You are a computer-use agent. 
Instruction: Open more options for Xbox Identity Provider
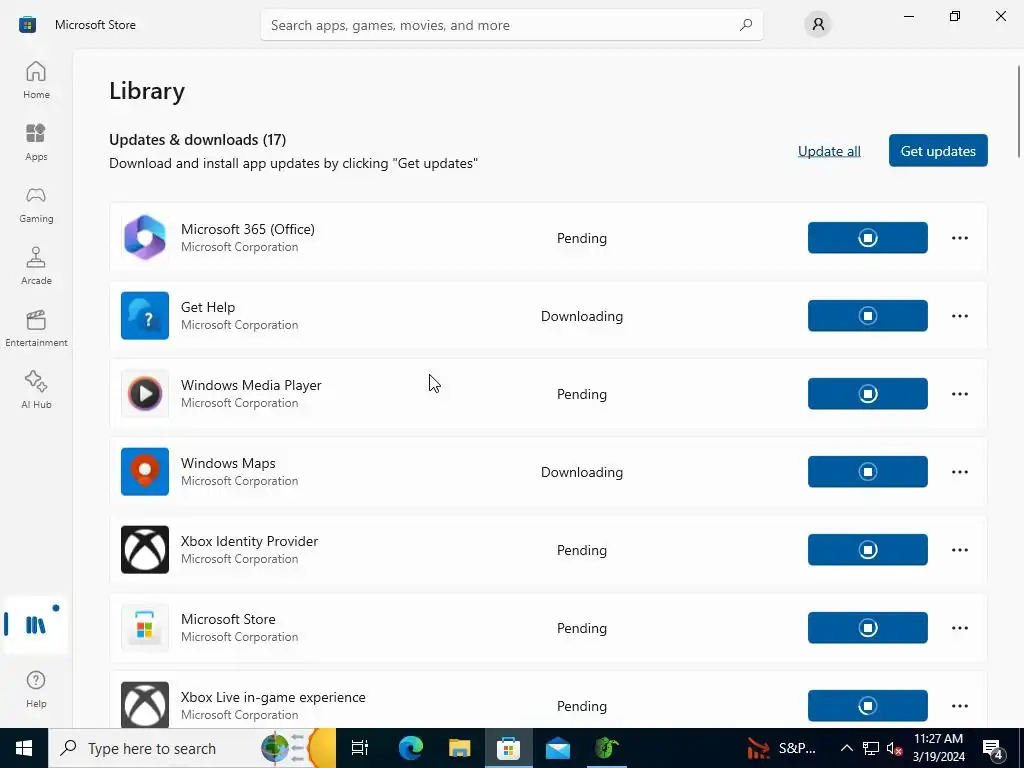[959, 550]
